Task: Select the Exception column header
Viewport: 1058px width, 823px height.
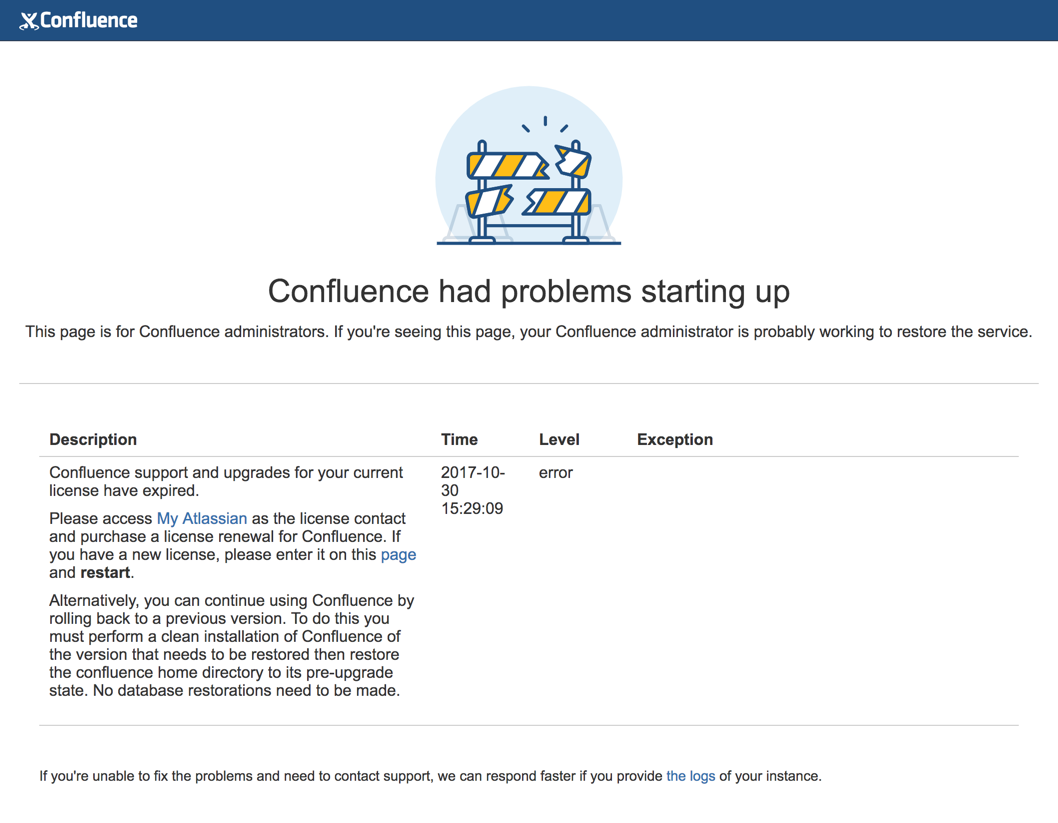Action: 675,439
